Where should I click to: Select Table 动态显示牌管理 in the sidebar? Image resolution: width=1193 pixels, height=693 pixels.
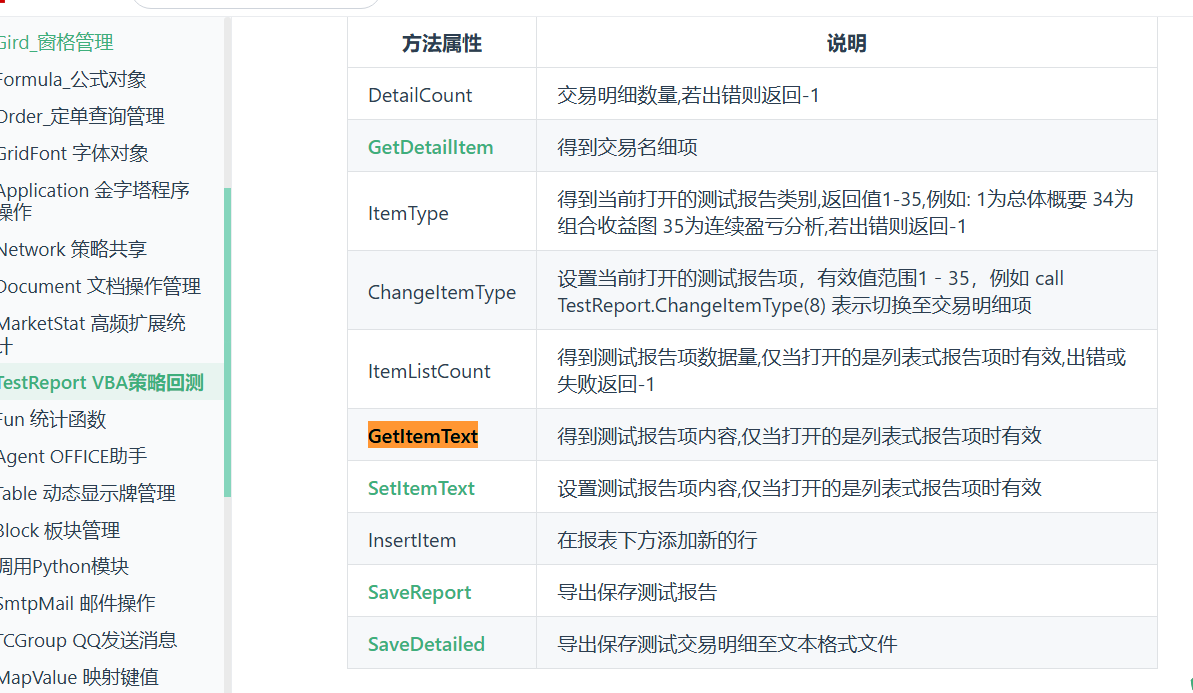point(87,493)
